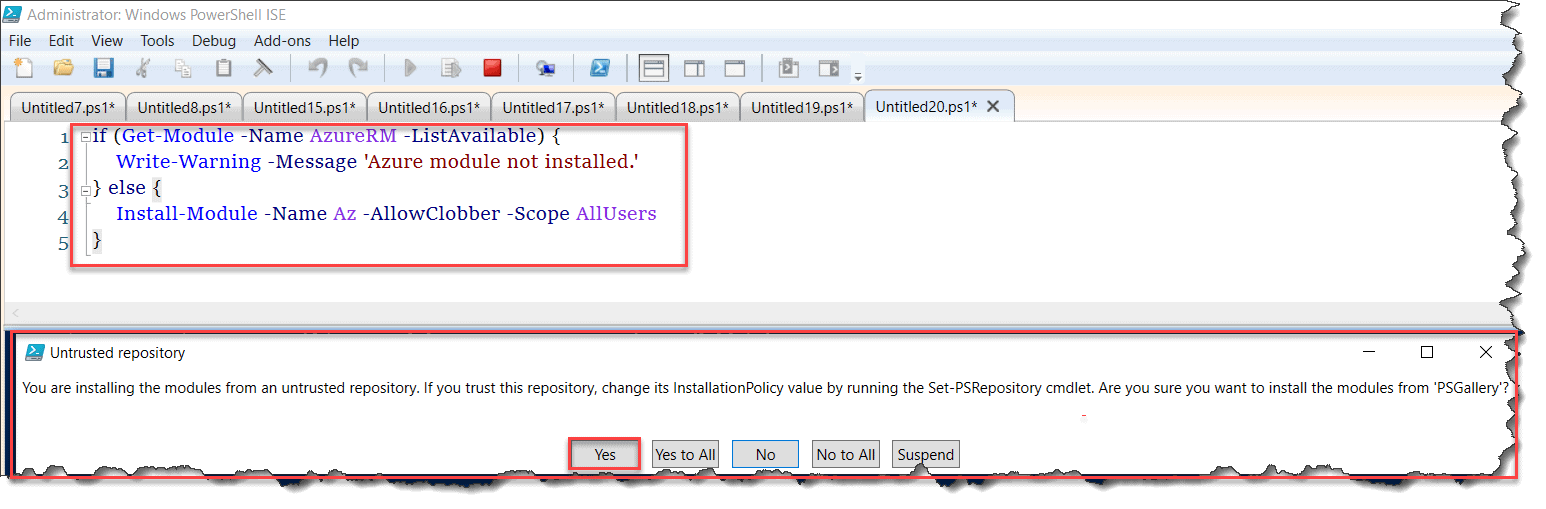Click No in Untrusted repository dialog
The image size is (1546, 509).
tap(765, 454)
